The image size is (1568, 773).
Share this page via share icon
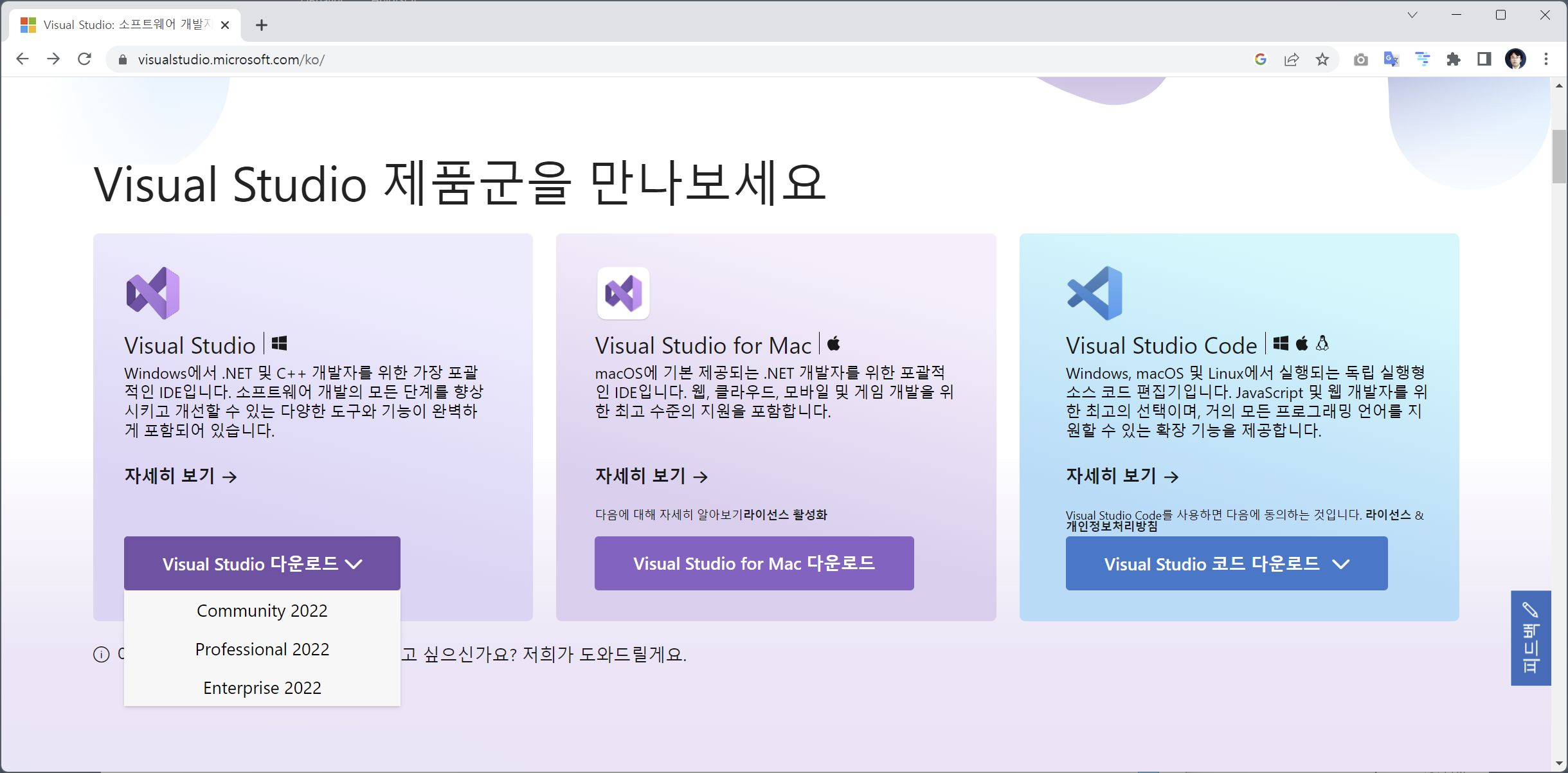[1291, 59]
